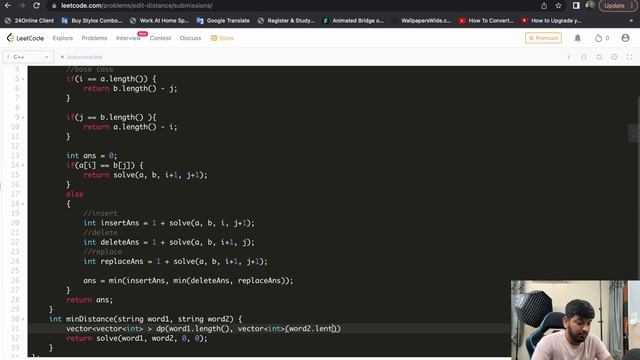
Task: Open the Animated Bridge bookmark
Action: 353,20
